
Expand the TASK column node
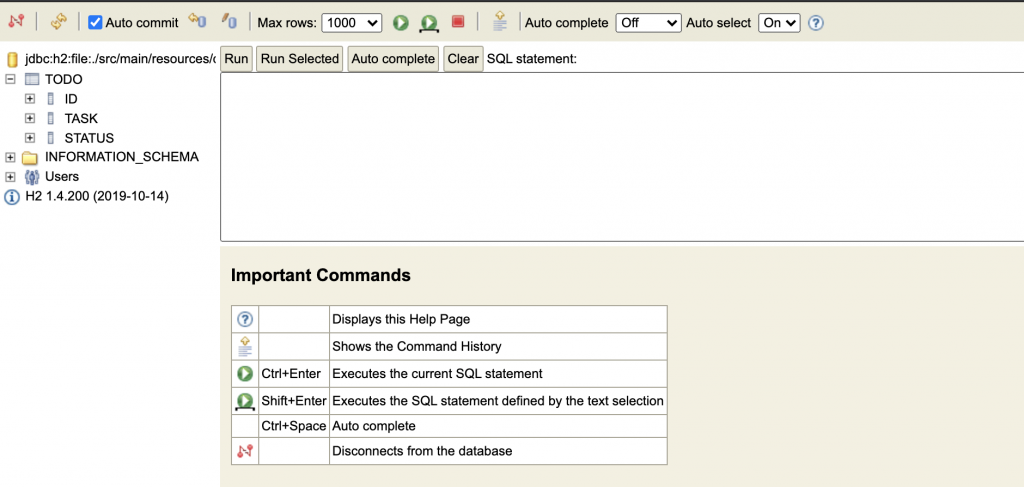click(x=29, y=118)
